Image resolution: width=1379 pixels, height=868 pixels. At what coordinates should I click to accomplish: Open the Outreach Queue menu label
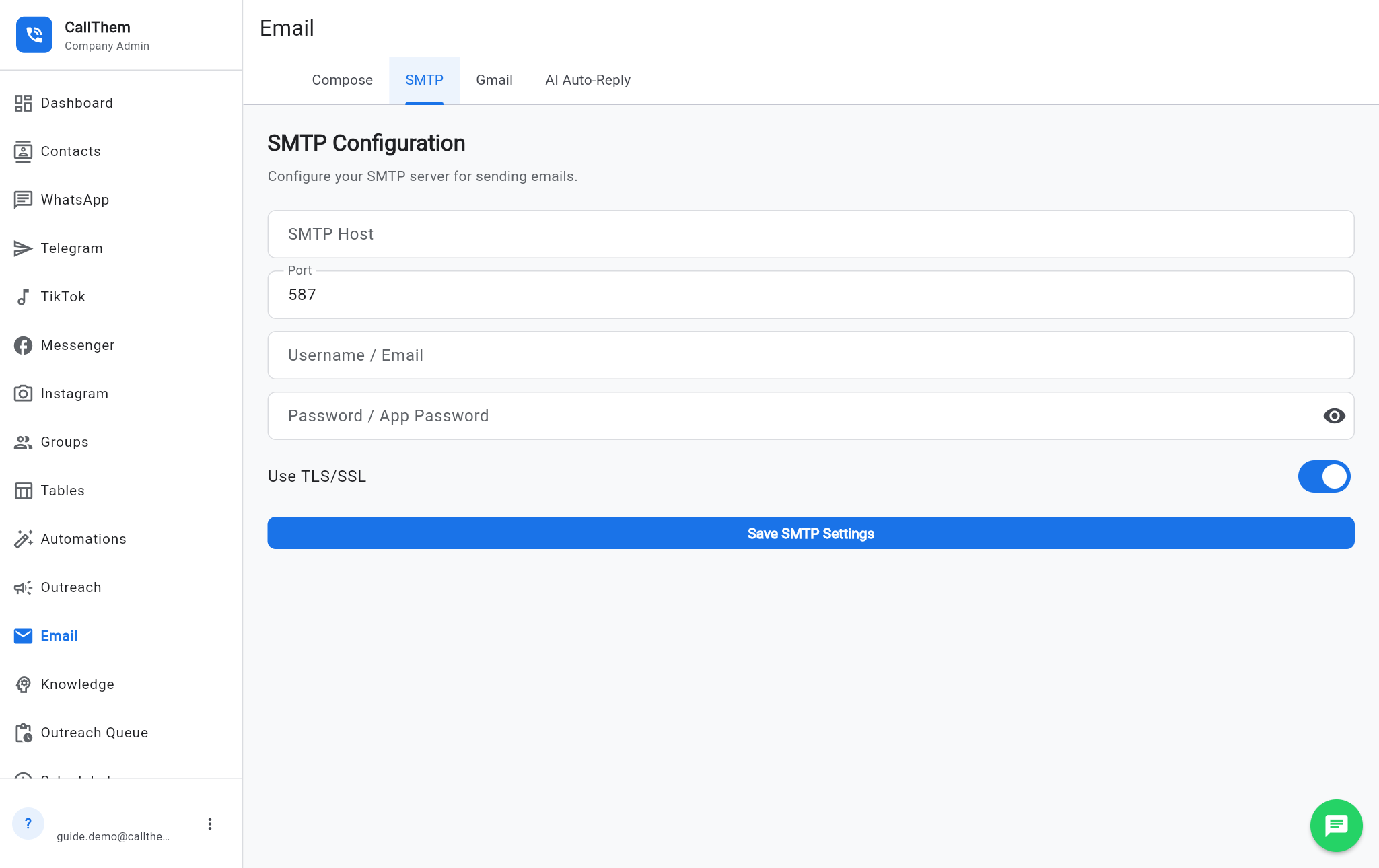94,733
